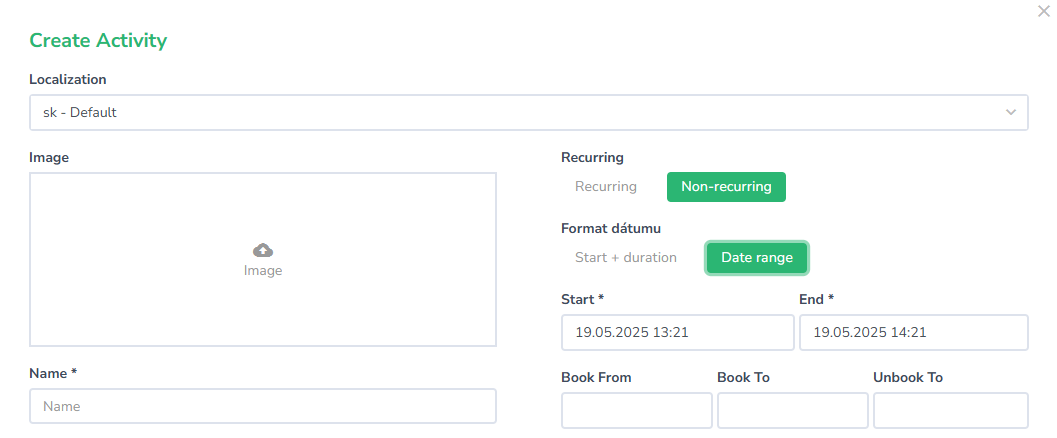The image size is (1057, 438).
Task: Click the Start date field 19.05.2025 13:21
Action: (x=677, y=333)
